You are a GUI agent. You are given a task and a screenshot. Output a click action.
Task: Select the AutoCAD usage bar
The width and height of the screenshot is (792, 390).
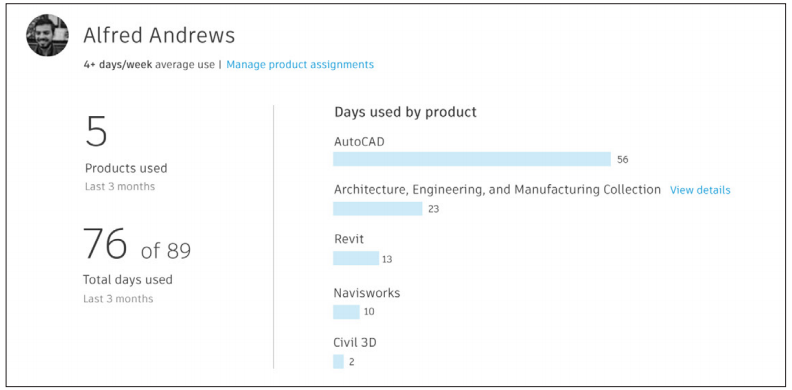tap(472, 159)
